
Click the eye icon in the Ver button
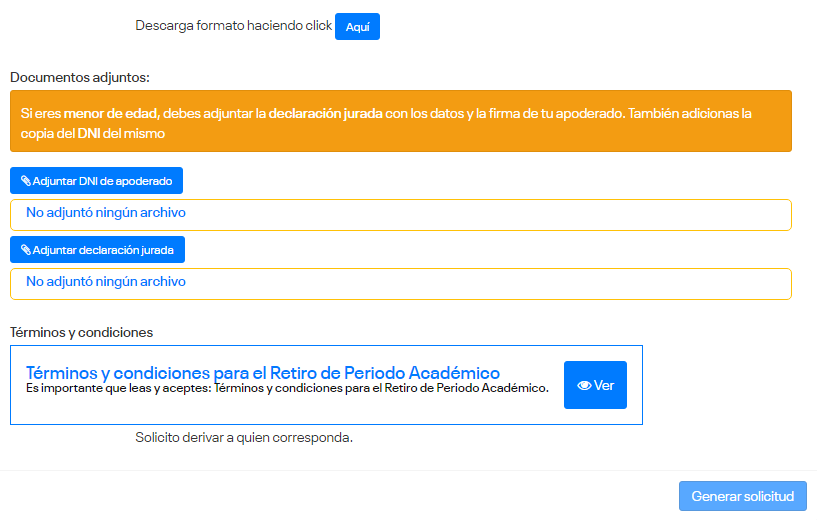click(584, 386)
